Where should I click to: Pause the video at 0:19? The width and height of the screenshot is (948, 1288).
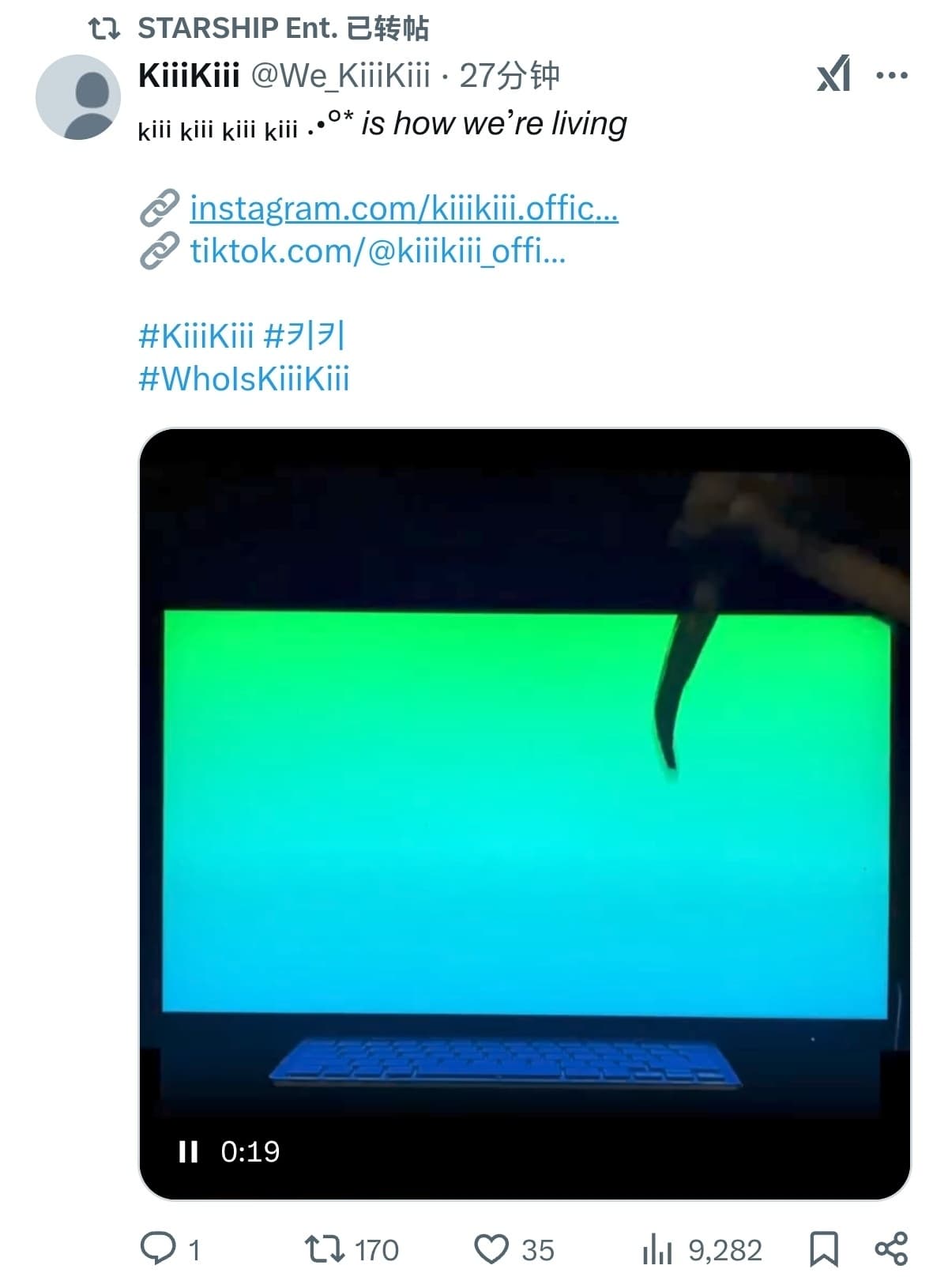click(x=188, y=1151)
